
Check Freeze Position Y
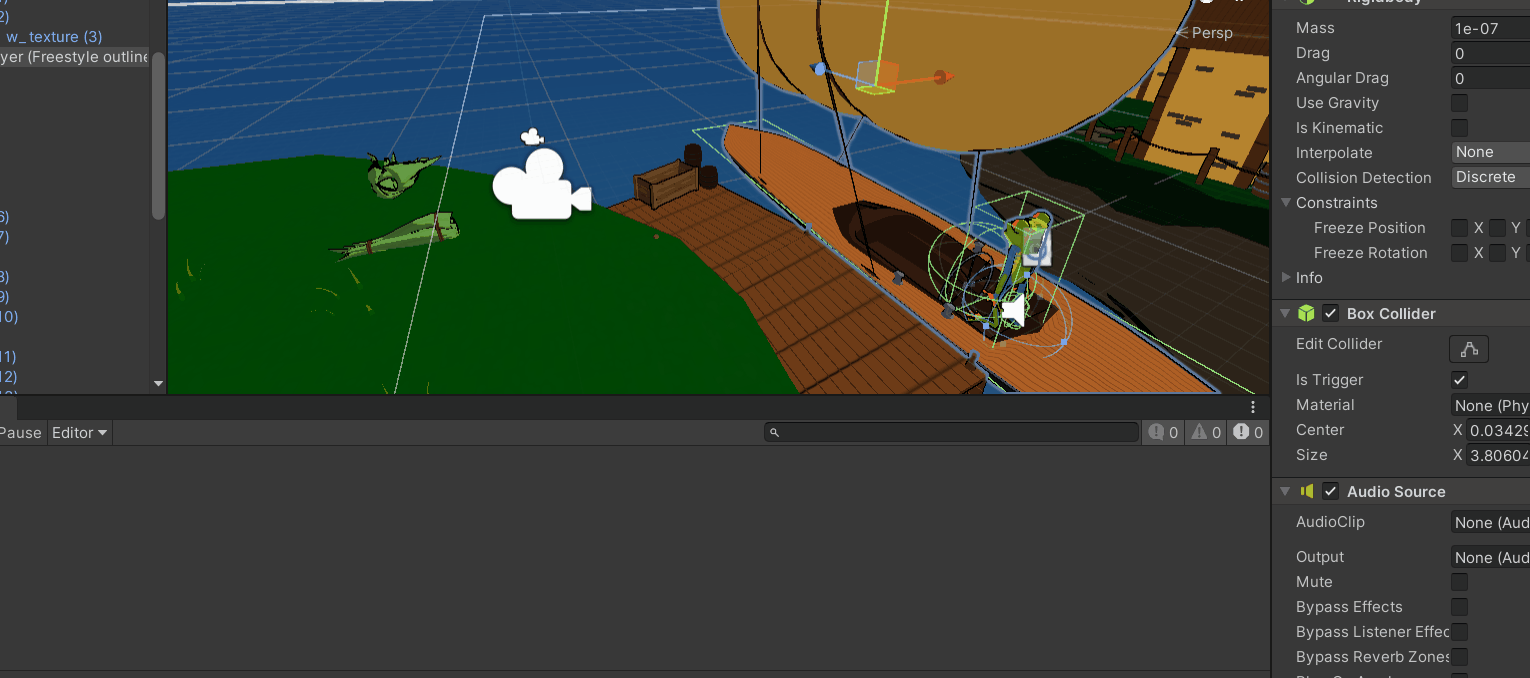tap(1497, 228)
